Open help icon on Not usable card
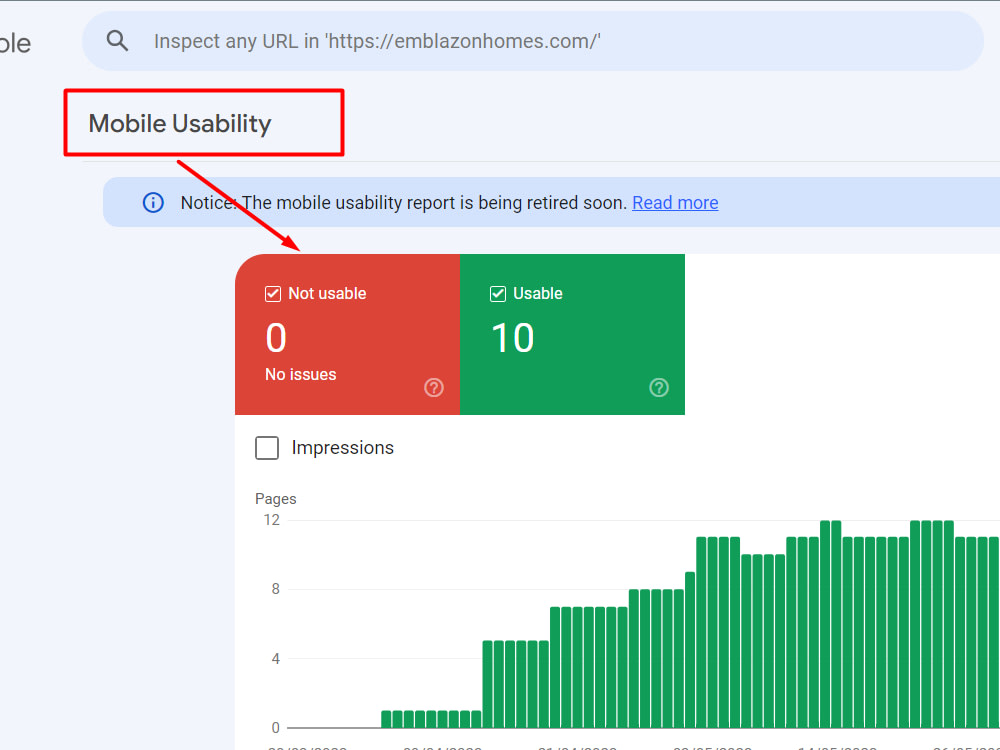The width and height of the screenshot is (1000, 750). tap(434, 387)
